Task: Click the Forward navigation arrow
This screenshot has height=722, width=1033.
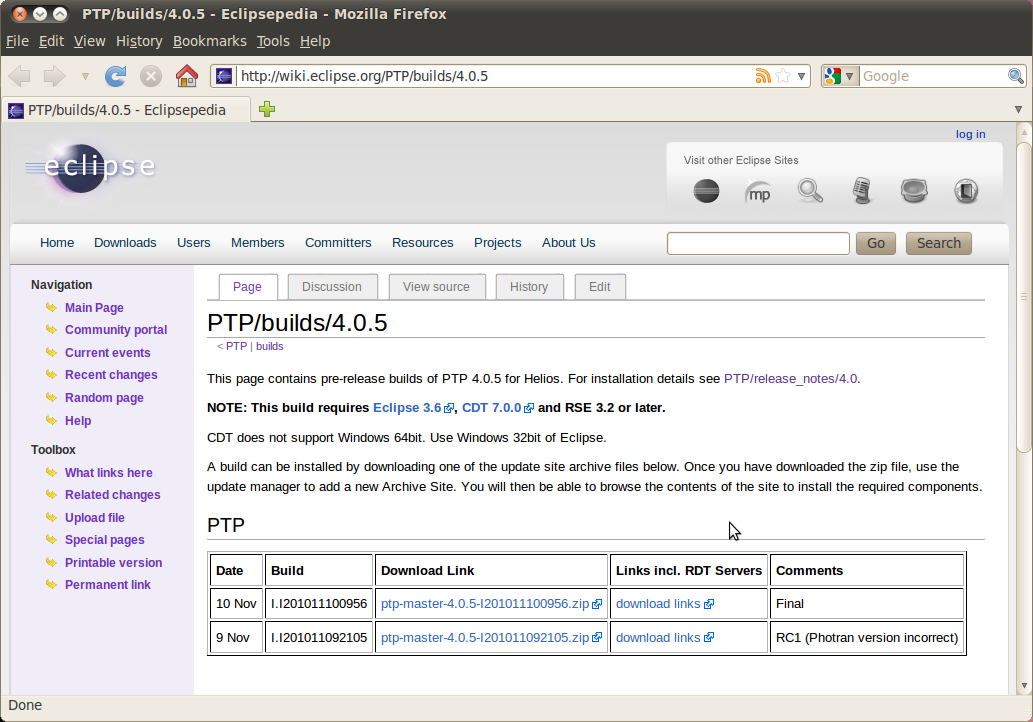Action: click(55, 76)
